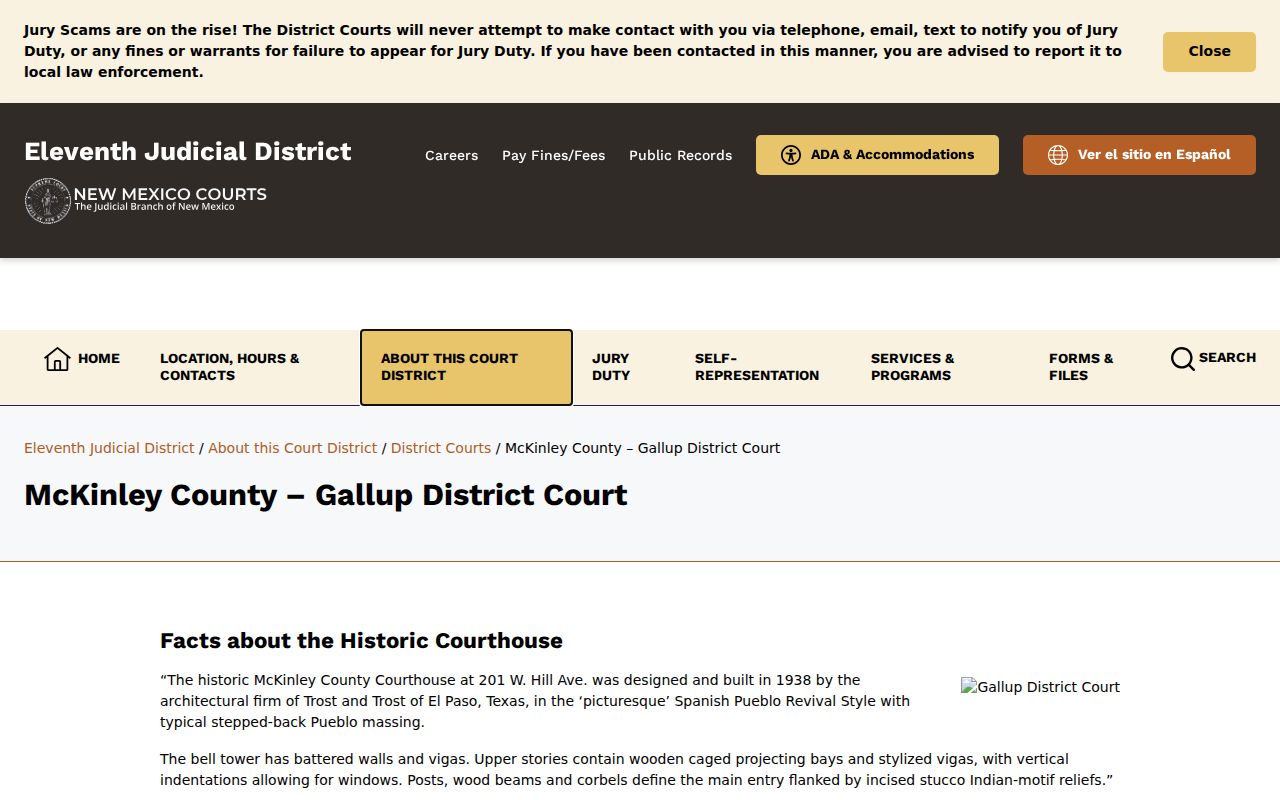This screenshot has height=800, width=1280.
Task: Open the Careers link
Action: [x=451, y=155]
